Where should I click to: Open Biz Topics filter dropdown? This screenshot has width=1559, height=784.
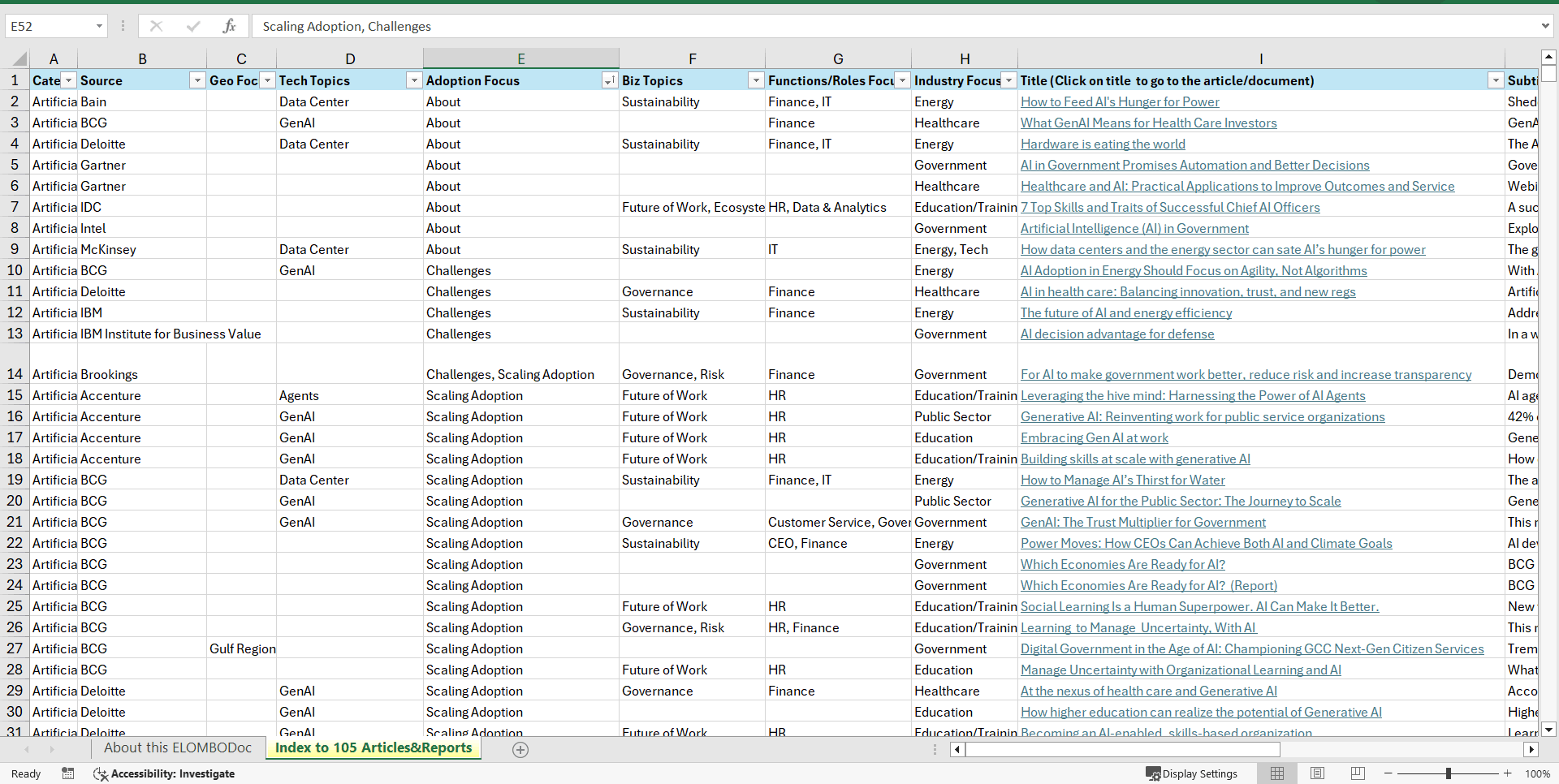point(756,80)
